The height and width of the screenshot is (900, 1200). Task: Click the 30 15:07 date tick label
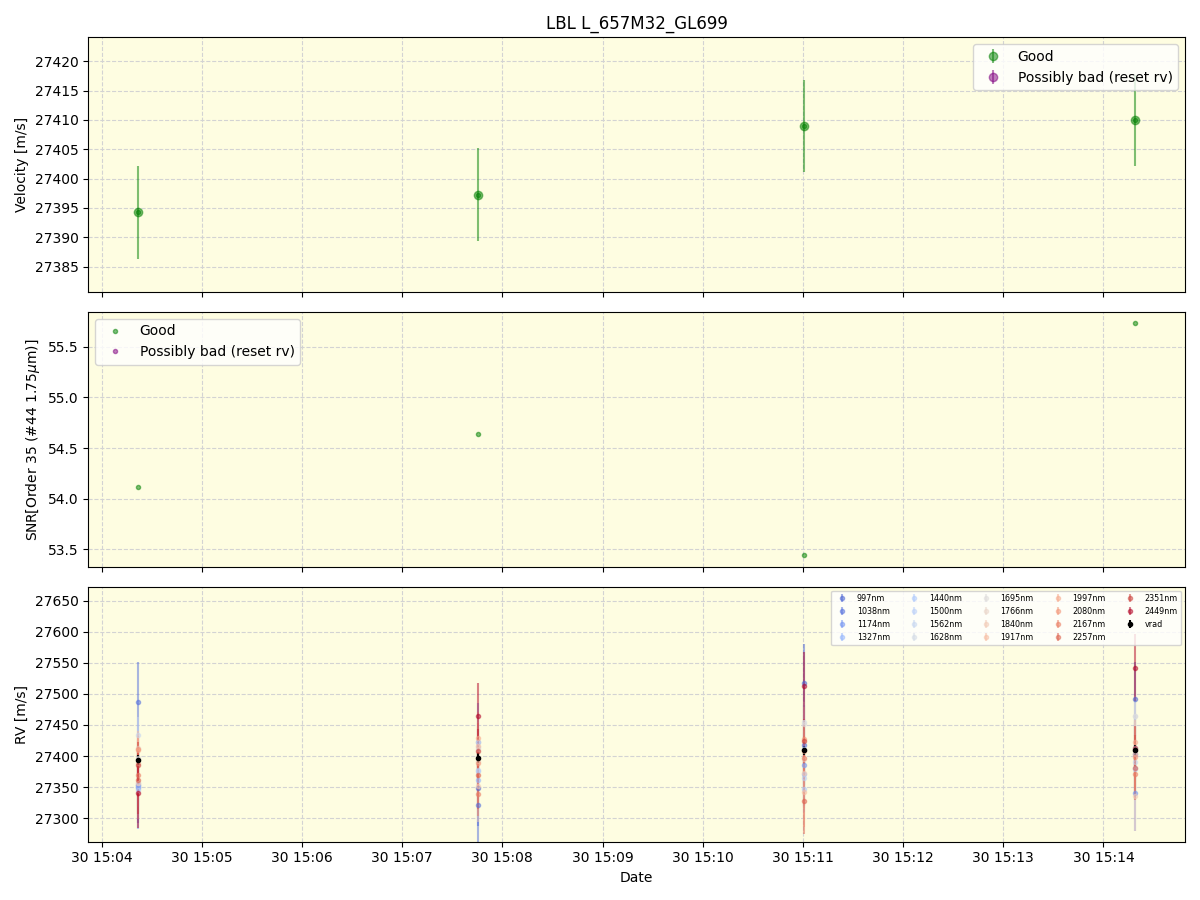402,858
